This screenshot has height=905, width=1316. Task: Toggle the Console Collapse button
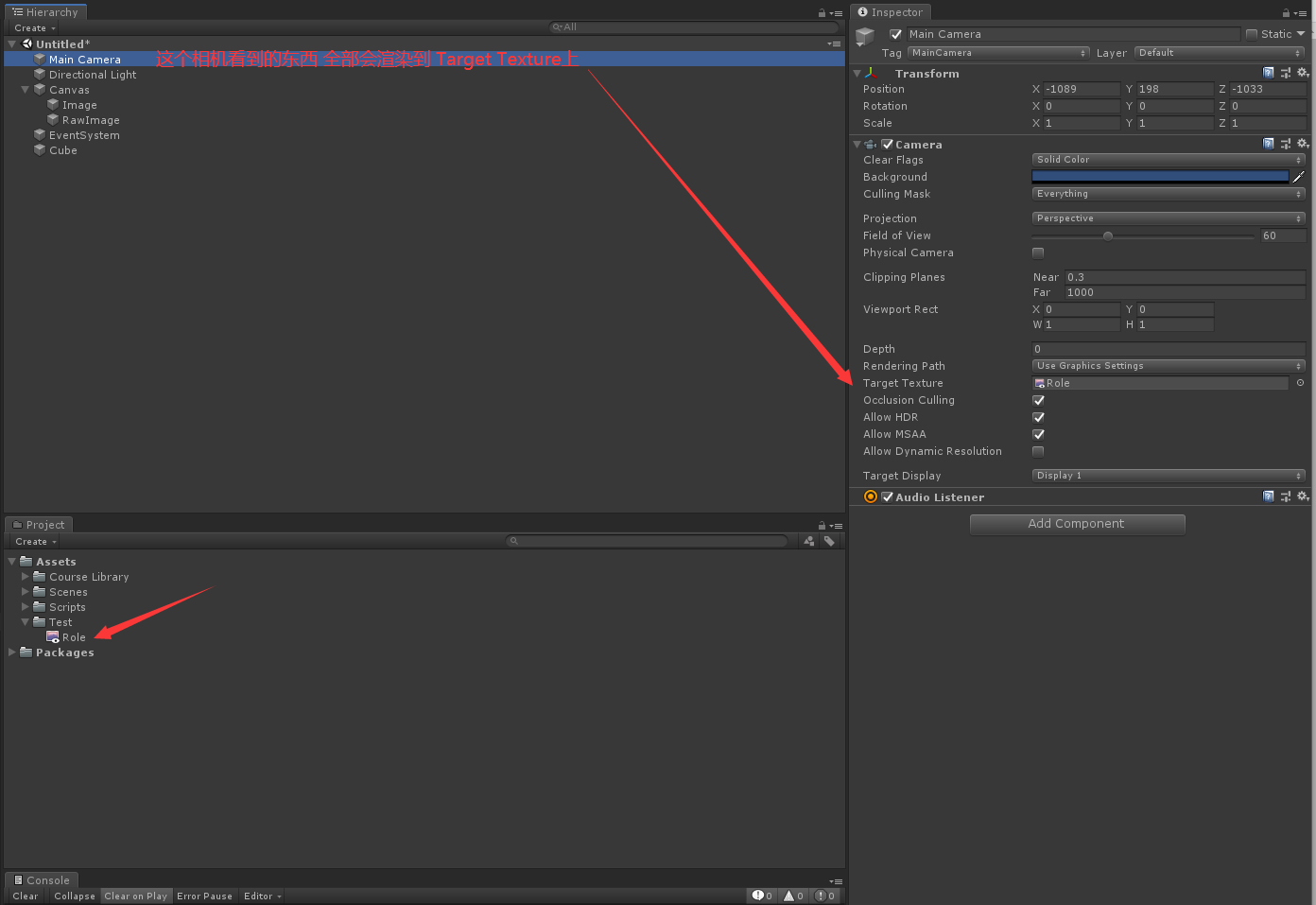pyautogui.click(x=75, y=896)
